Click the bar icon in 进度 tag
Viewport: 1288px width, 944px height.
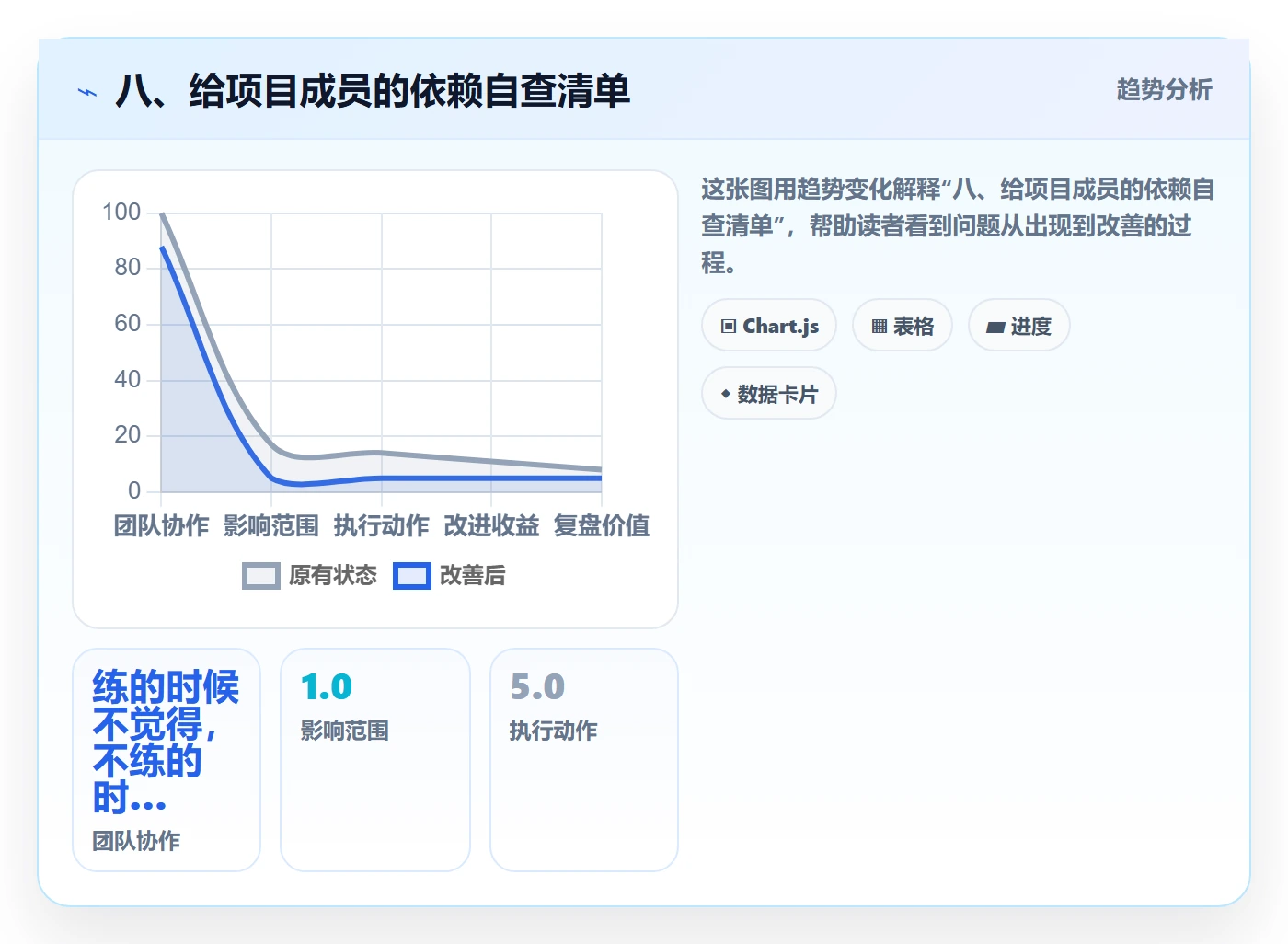pyautogui.click(x=995, y=327)
